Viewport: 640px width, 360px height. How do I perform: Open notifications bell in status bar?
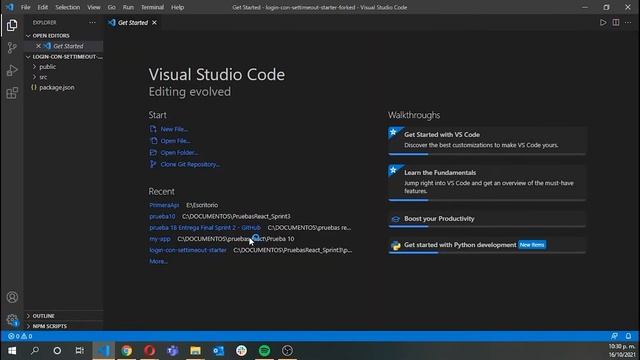[628, 336]
